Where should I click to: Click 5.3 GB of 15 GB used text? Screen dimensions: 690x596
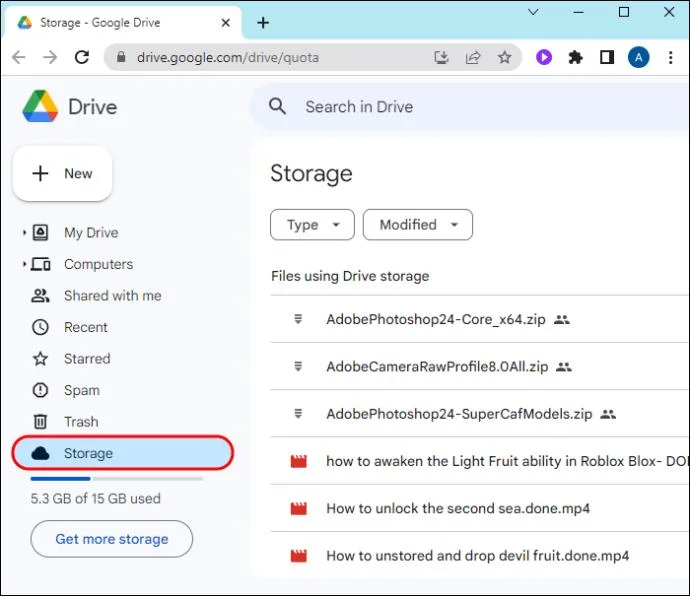(95, 499)
